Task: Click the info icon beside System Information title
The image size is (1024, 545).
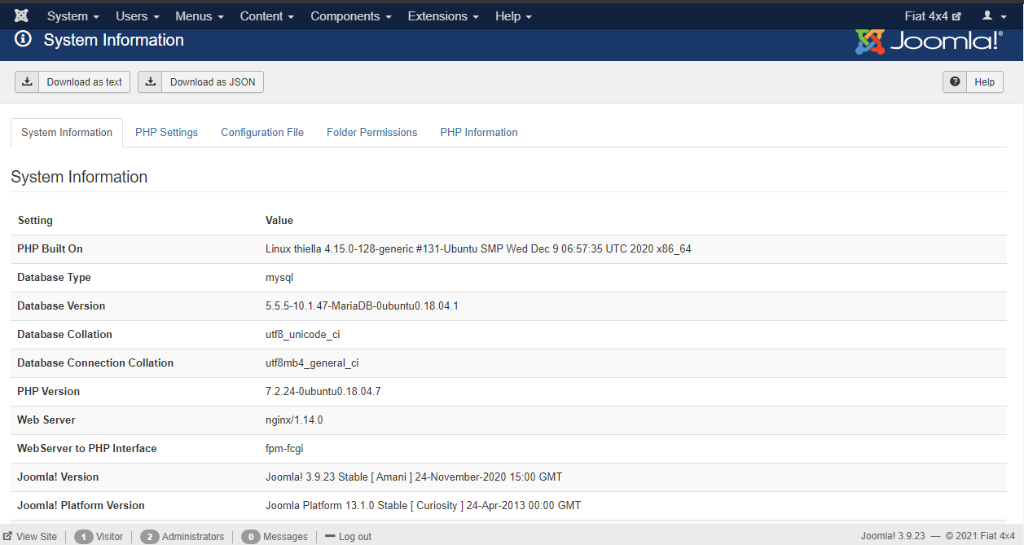Action: pyautogui.click(x=23, y=39)
